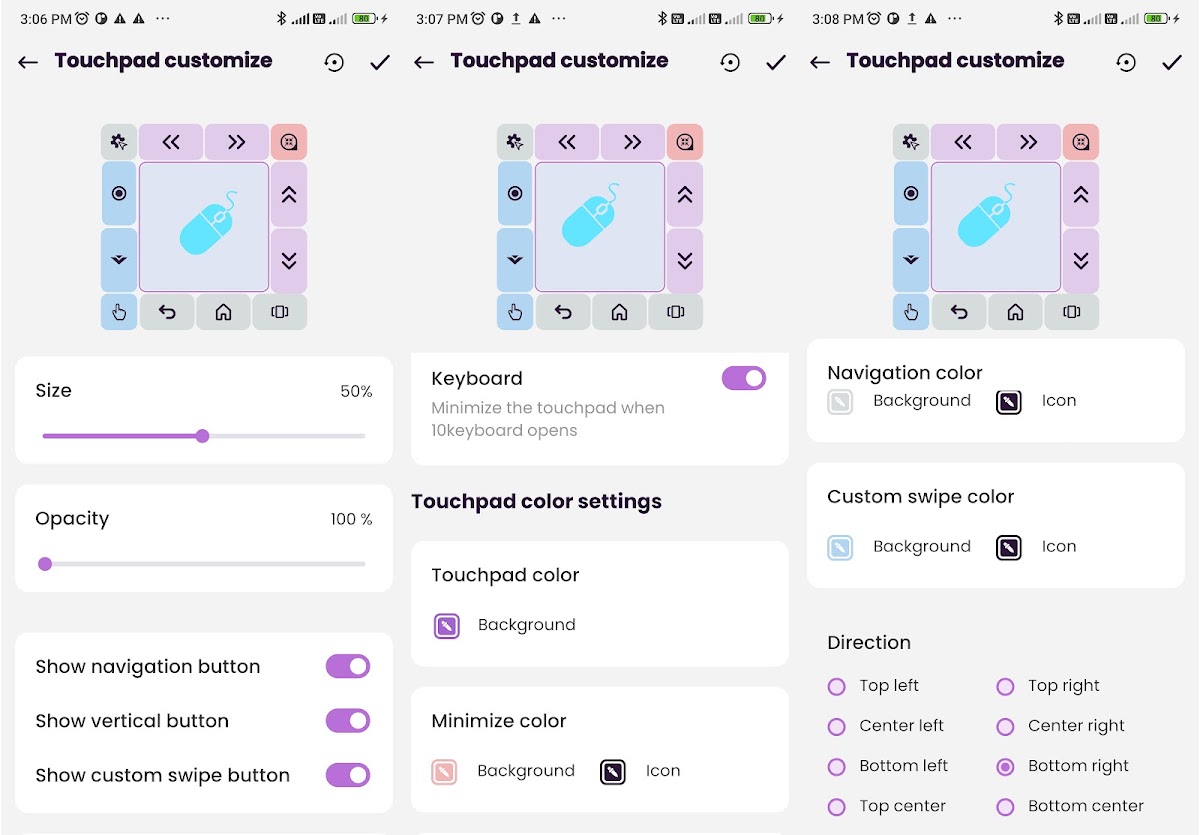Choose Center right direction option

[1006, 726]
